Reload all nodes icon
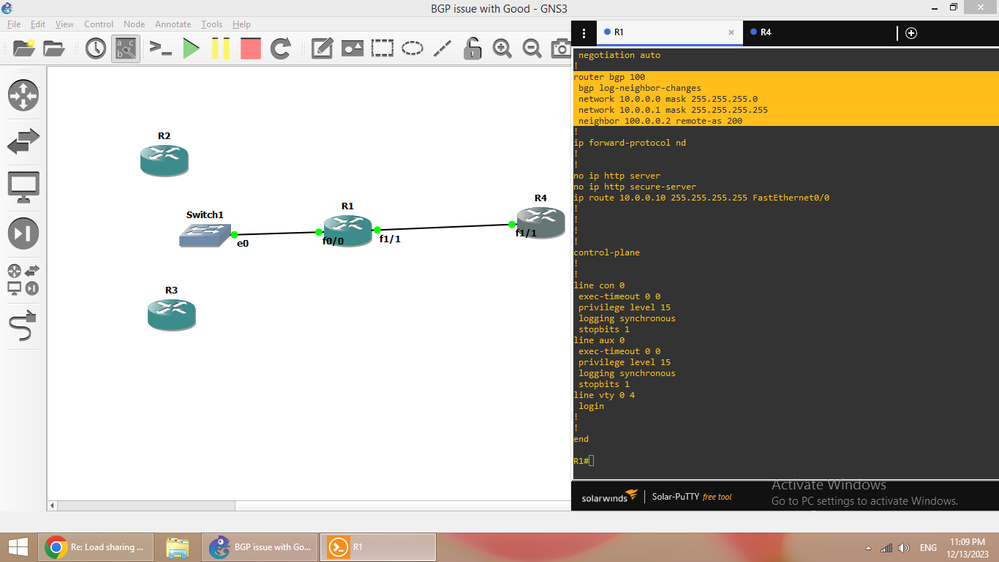999x562 pixels. (280, 48)
